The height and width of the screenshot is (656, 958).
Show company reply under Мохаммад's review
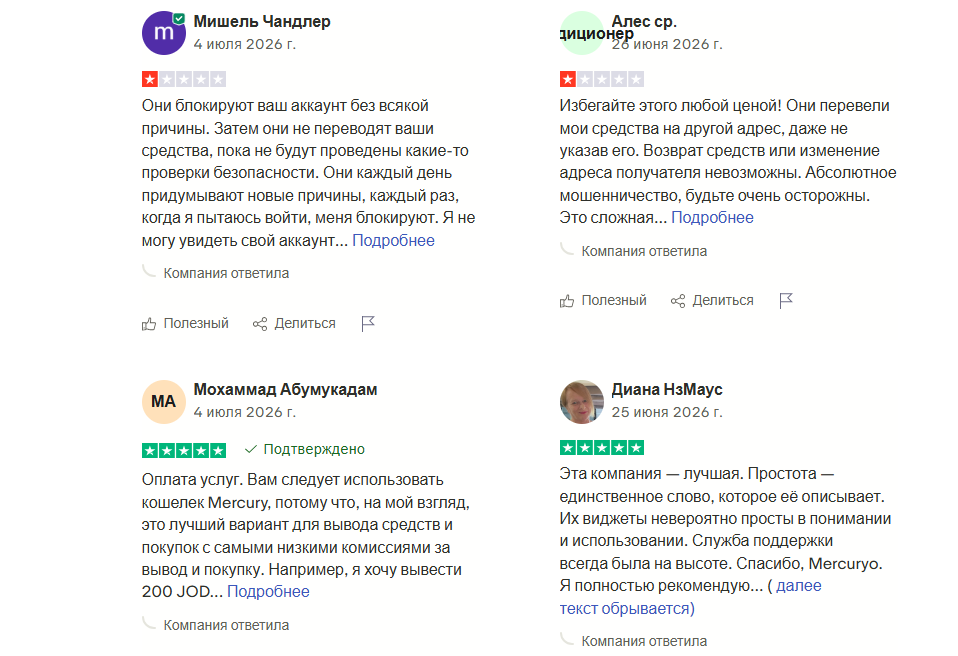[x=226, y=625]
